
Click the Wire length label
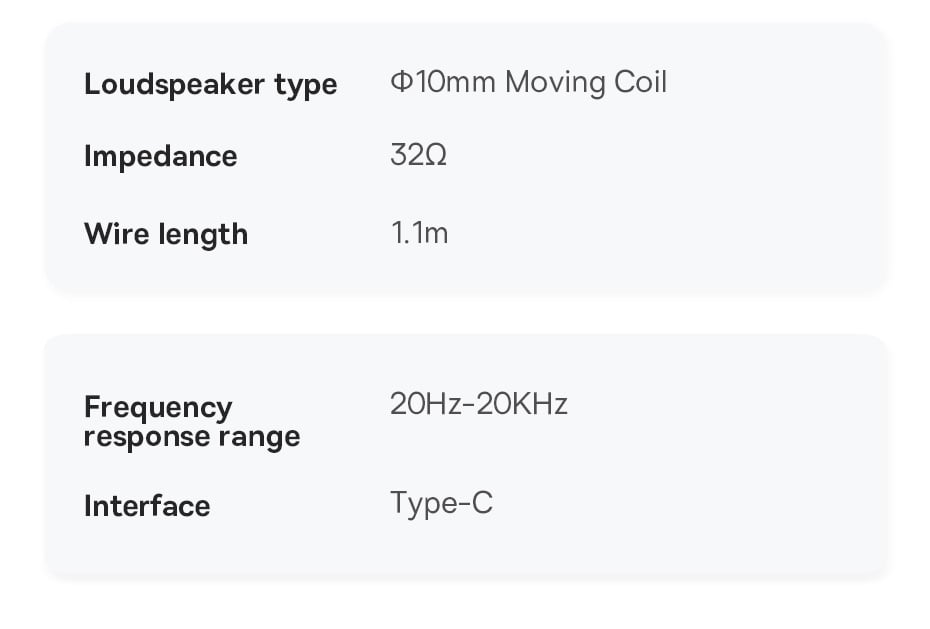(x=165, y=234)
